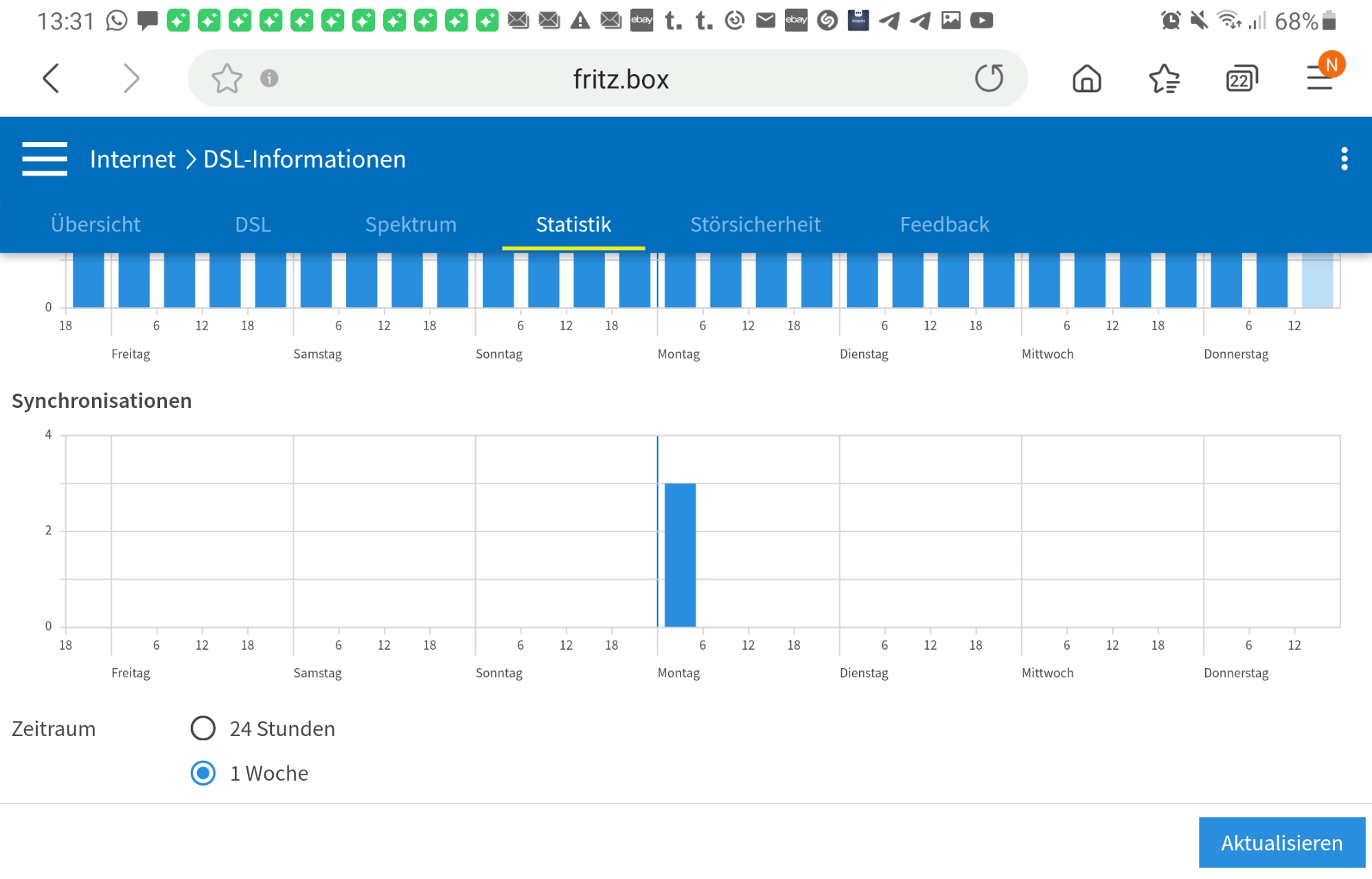The image size is (1372, 879).
Task: Switch to the Übersicht tab
Action: point(95,225)
